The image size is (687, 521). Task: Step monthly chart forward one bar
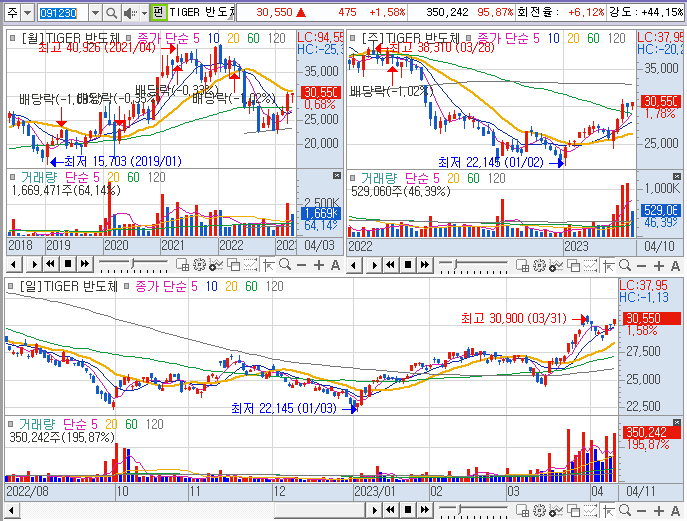[x=34, y=264]
